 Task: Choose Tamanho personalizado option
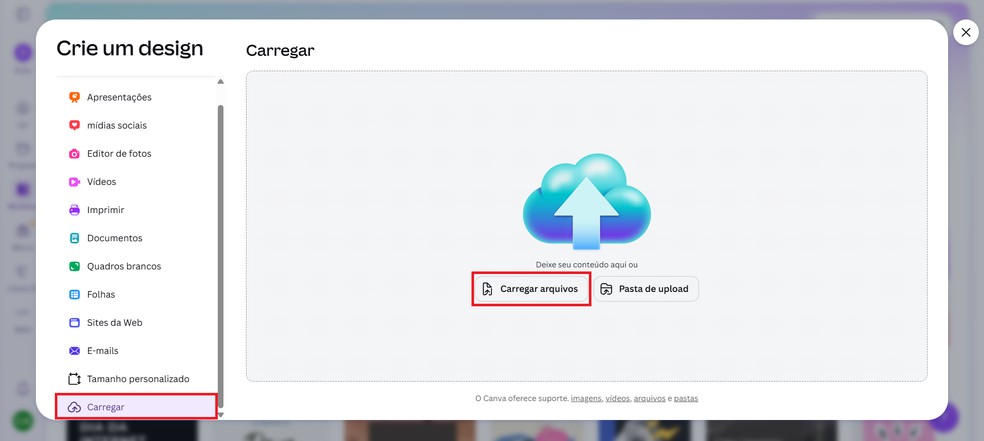pos(136,379)
